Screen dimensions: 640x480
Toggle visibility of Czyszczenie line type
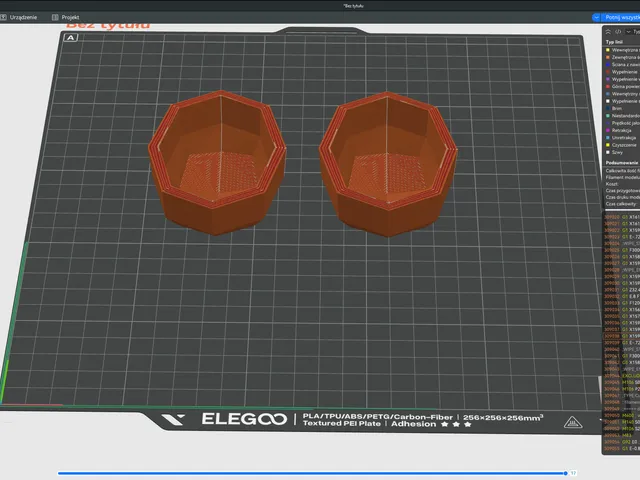(x=622, y=145)
